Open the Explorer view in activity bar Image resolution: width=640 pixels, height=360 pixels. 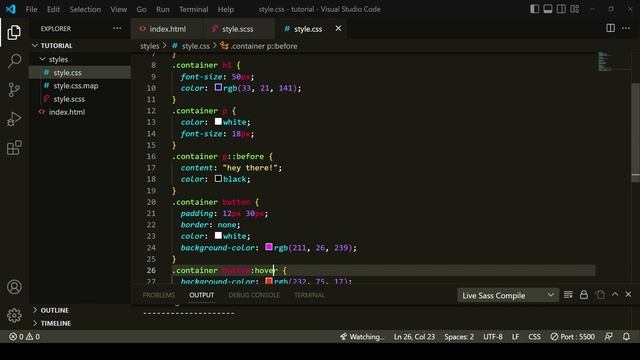coord(14,32)
